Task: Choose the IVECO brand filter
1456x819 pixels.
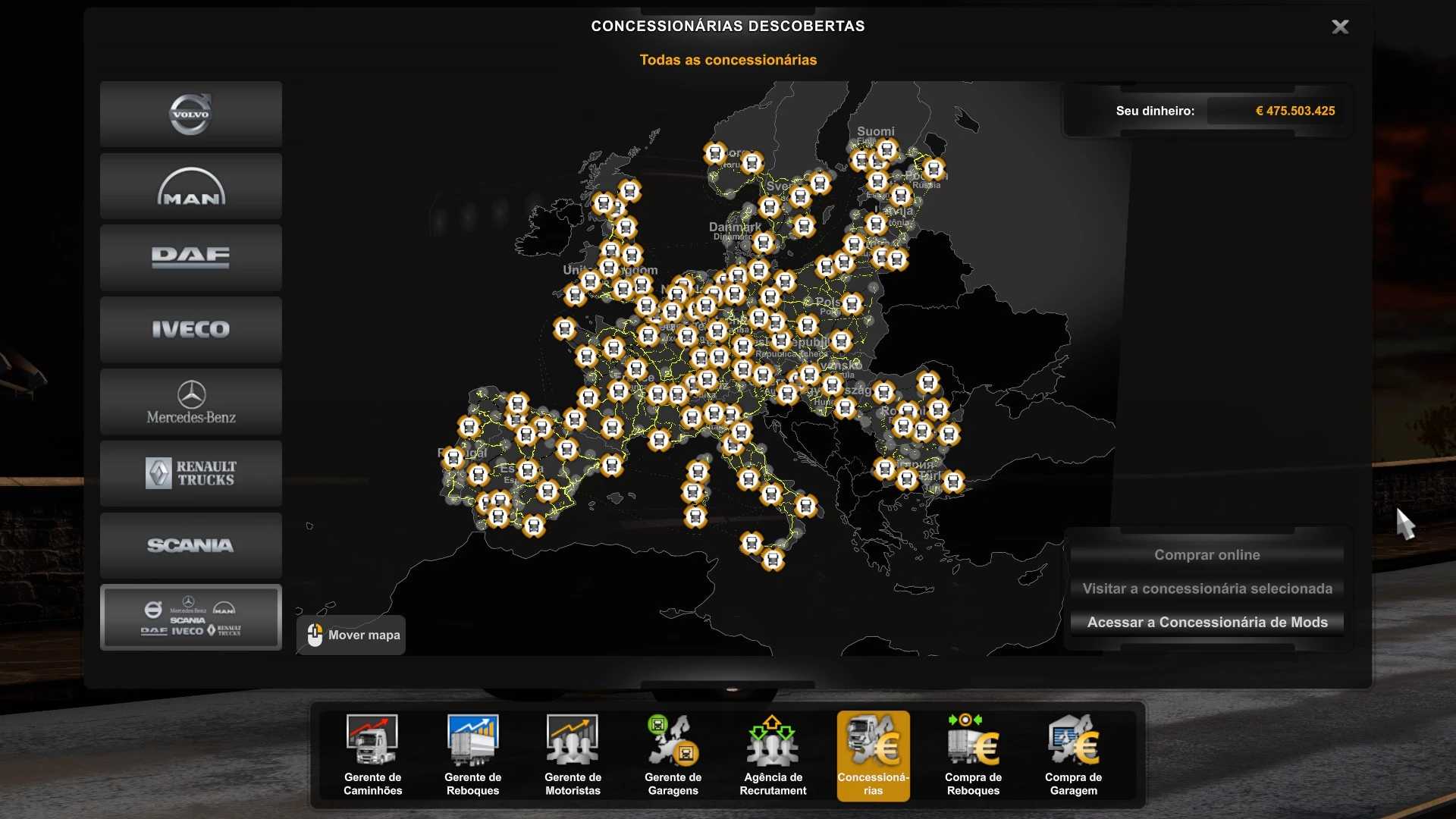Action: click(190, 330)
